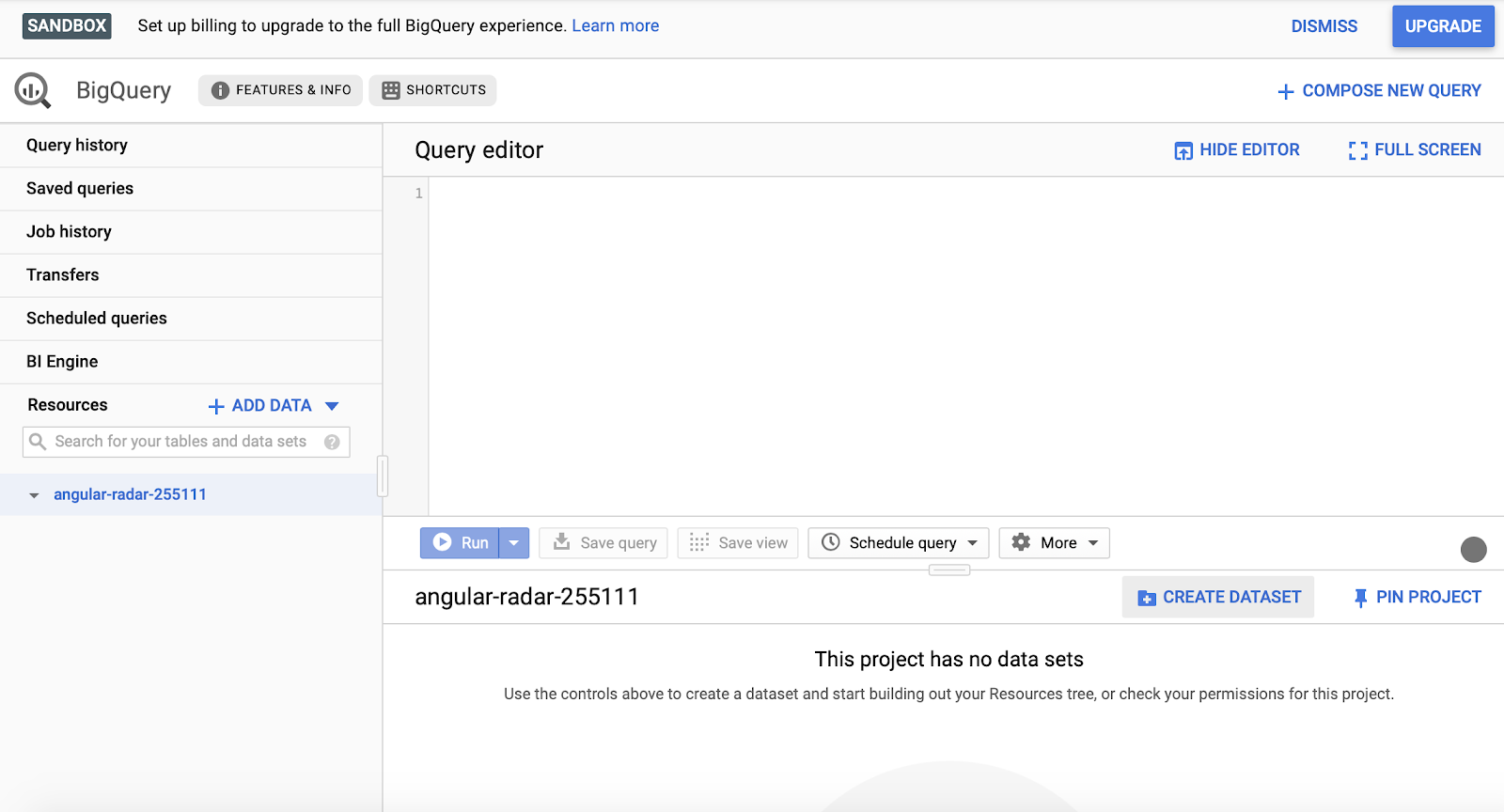Click the grey status circle by toolbar

click(1474, 550)
